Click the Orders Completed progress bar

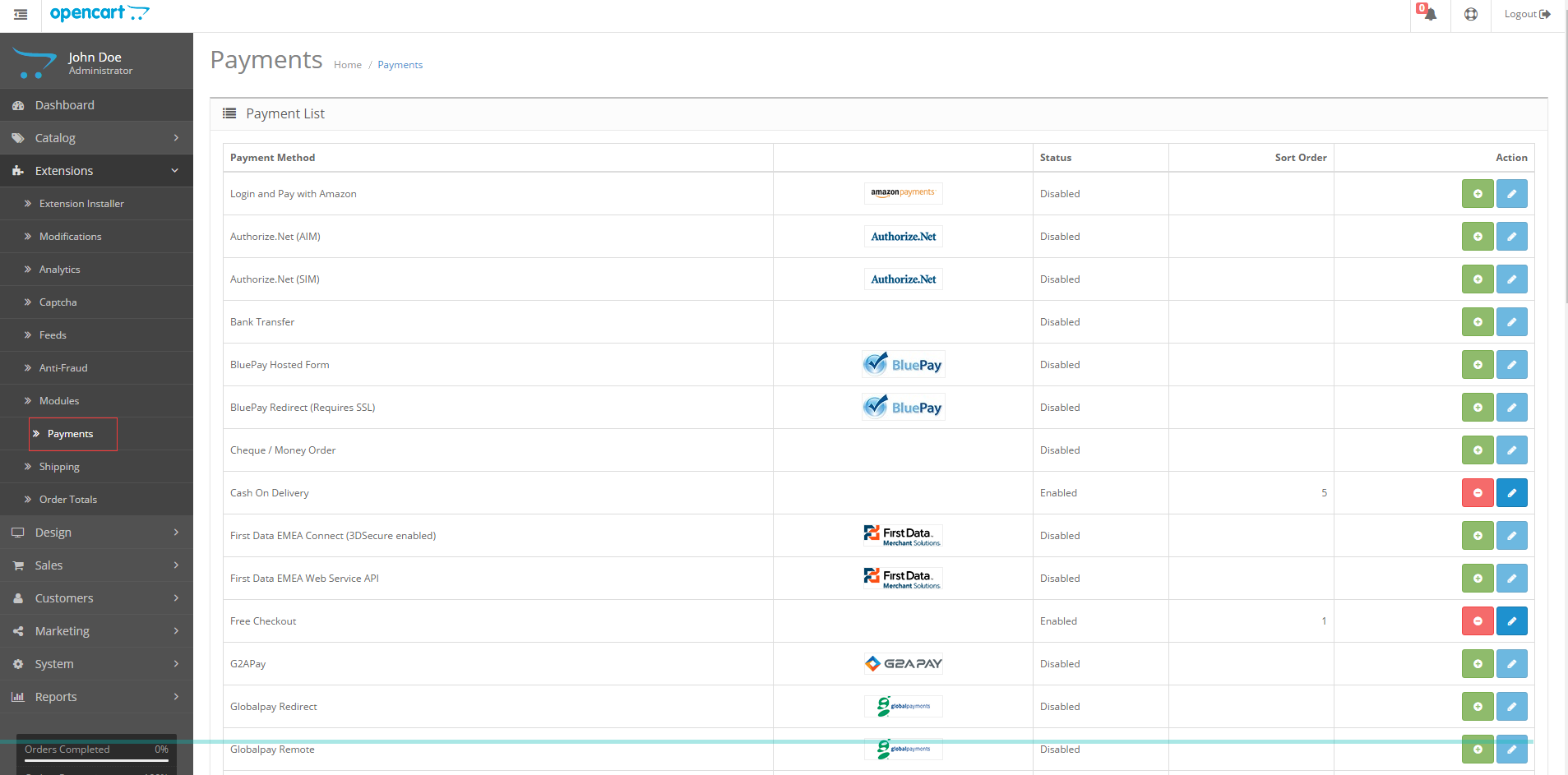96,760
